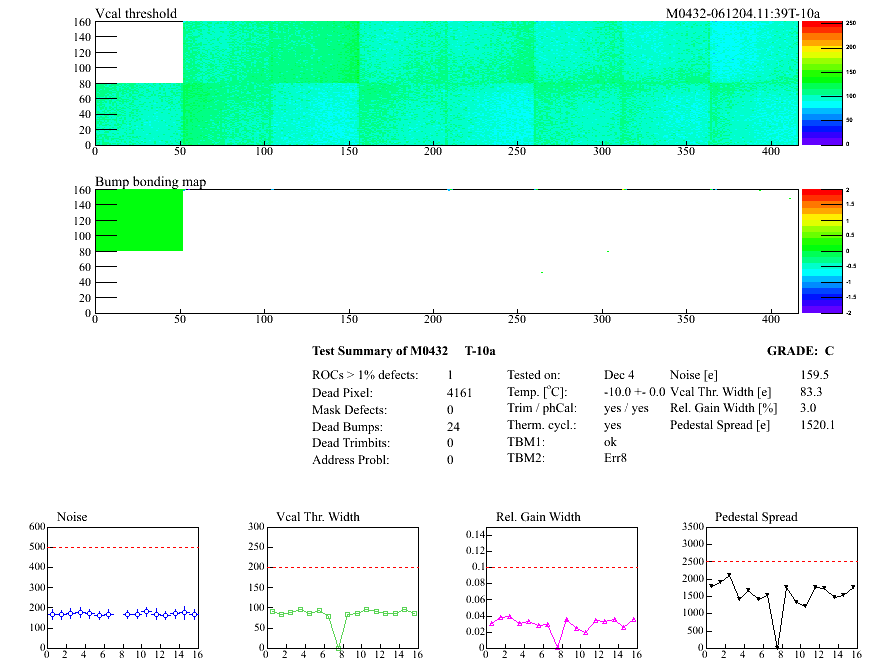Click the TBM1 status 'ok'

(610, 442)
